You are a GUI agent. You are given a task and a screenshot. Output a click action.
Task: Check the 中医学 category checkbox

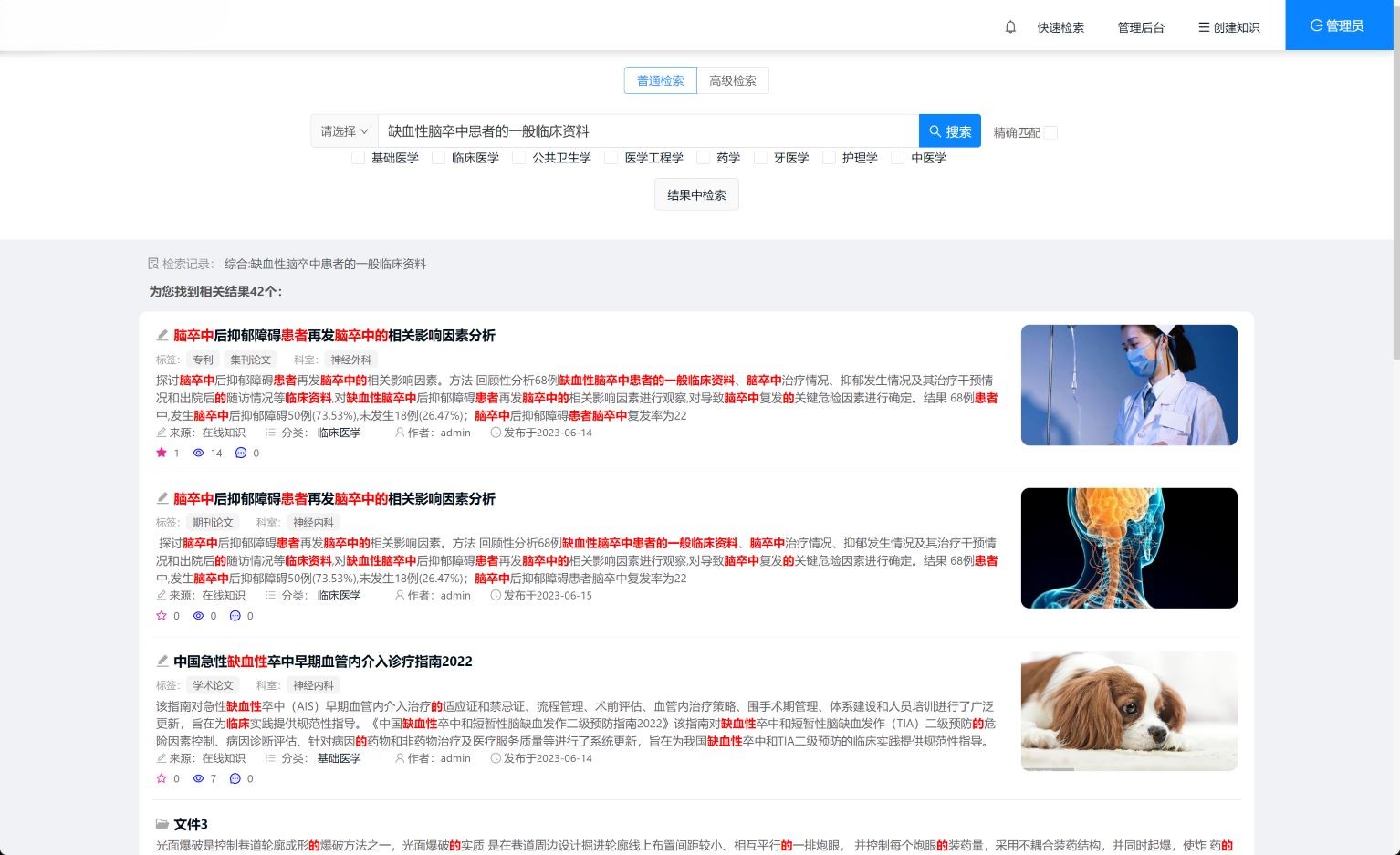pyautogui.click(x=897, y=158)
